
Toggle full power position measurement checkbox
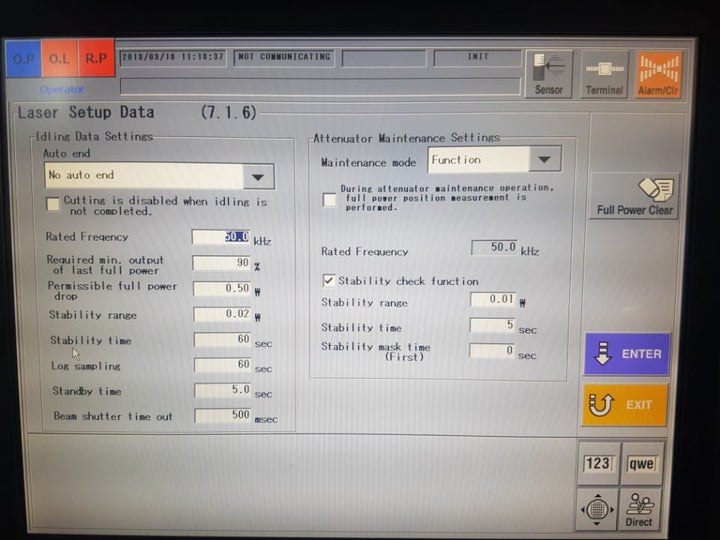point(329,200)
